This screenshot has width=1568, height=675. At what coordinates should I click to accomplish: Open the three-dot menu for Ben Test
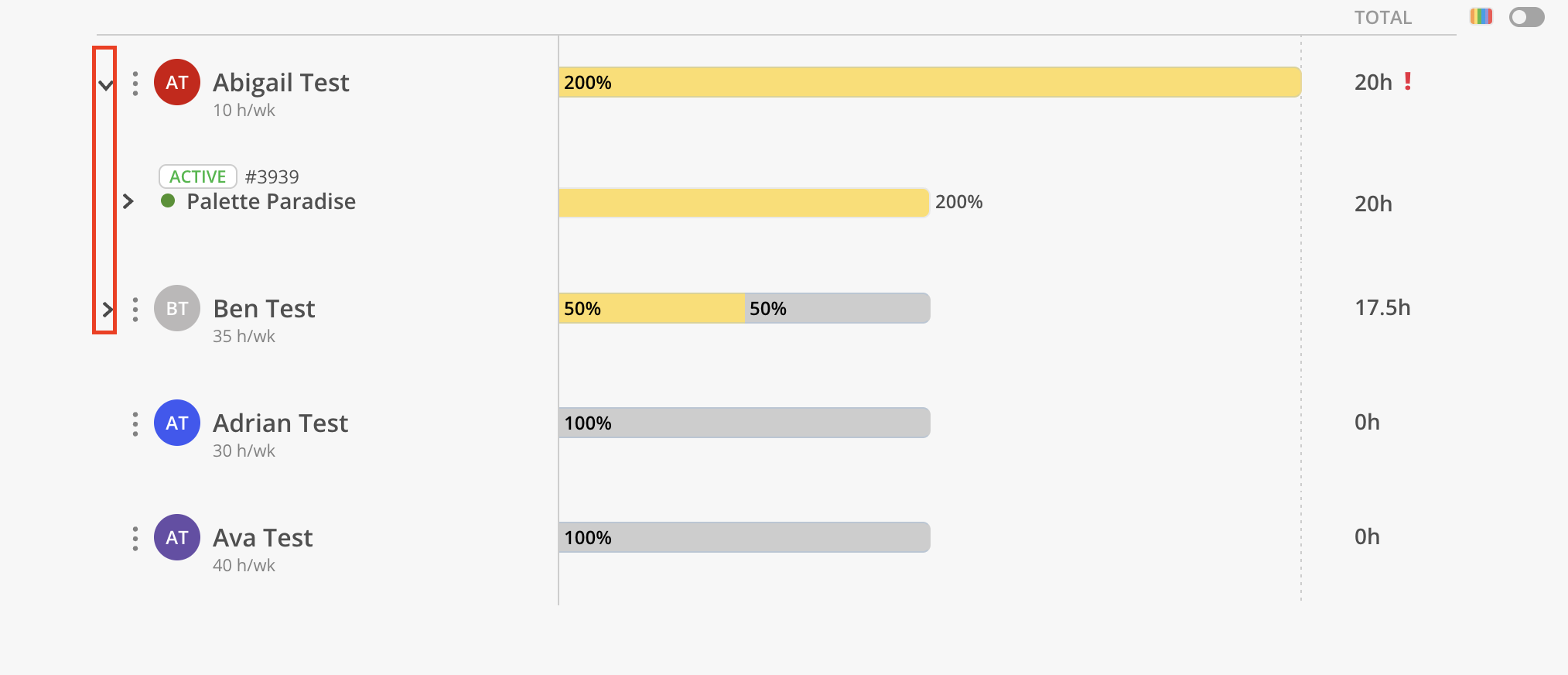(x=135, y=310)
